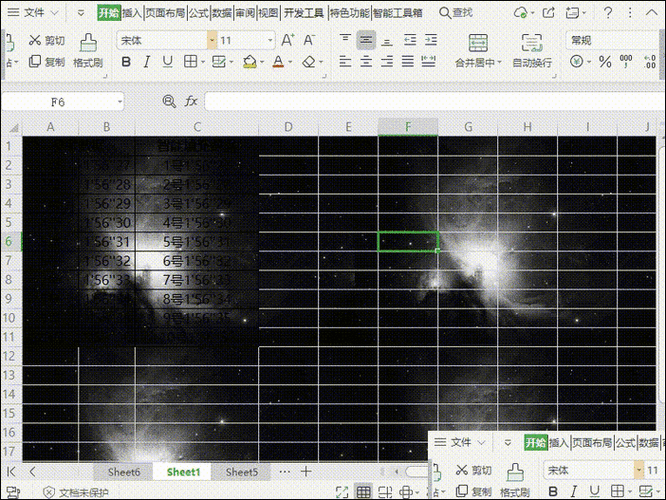This screenshot has width=666, height=500.
Task: Toggle underline formatting in main ribbon
Action: (x=168, y=62)
